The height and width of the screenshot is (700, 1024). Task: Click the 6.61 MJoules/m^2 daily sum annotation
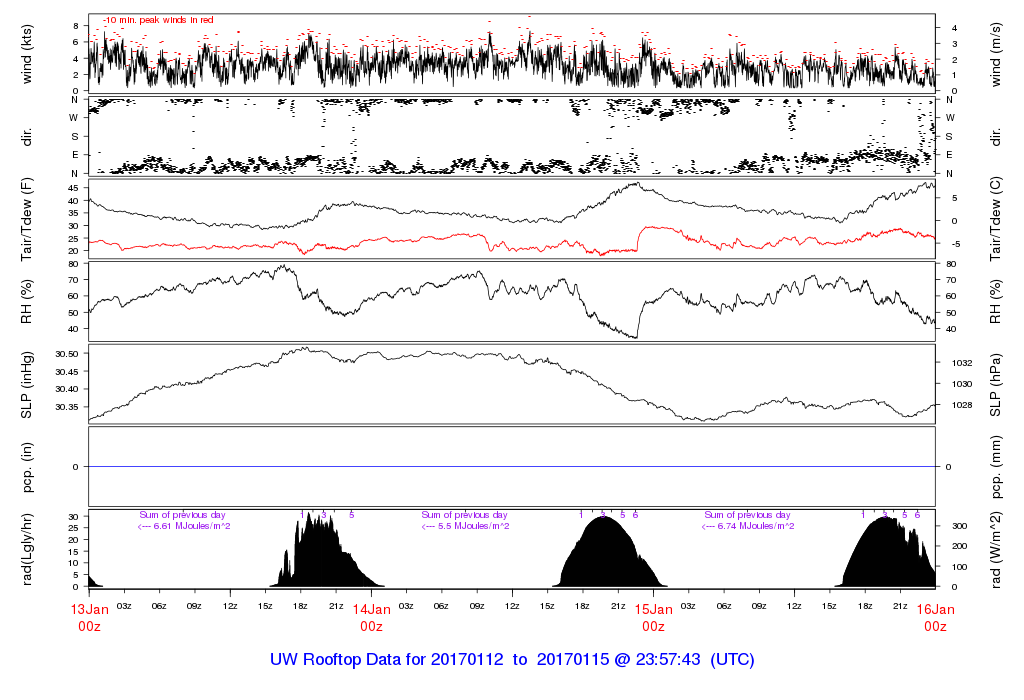click(x=184, y=526)
